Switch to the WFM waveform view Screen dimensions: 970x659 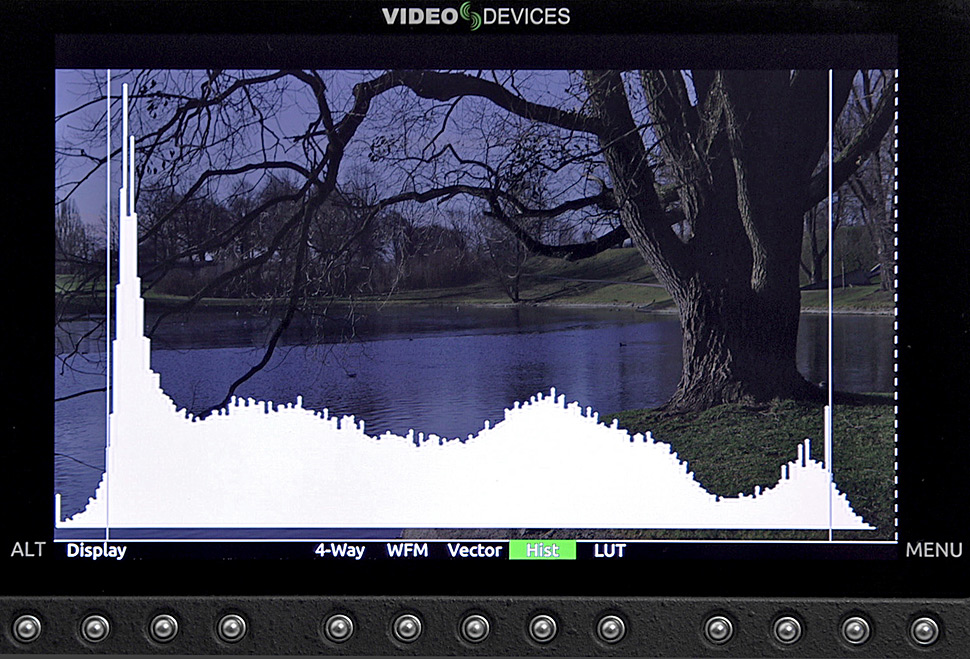[407, 550]
